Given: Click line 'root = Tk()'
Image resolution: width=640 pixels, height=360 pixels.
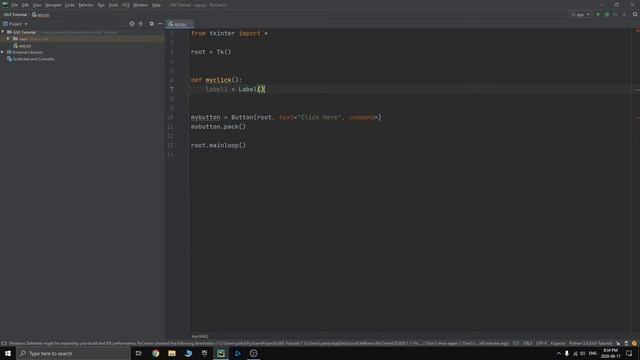Looking at the screenshot, I should (211, 52).
